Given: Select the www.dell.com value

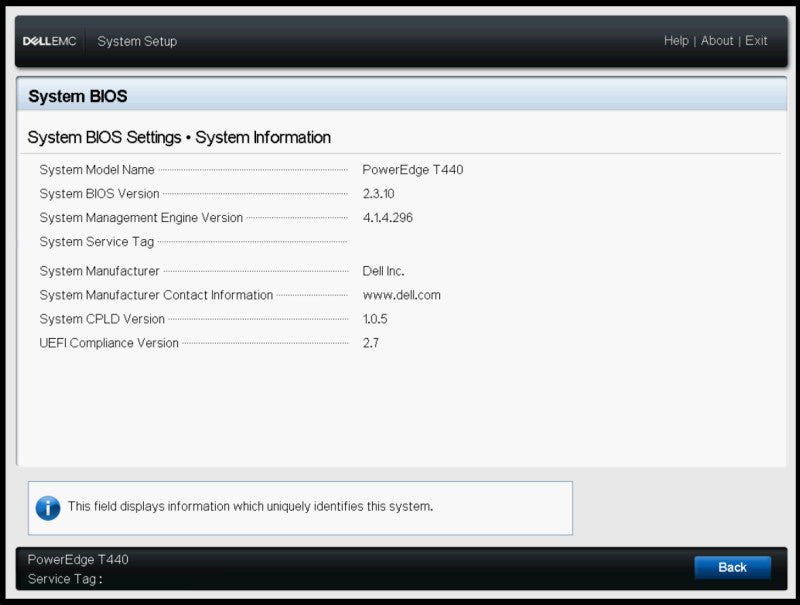Looking at the screenshot, I should pyautogui.click(x=402, y=295).
